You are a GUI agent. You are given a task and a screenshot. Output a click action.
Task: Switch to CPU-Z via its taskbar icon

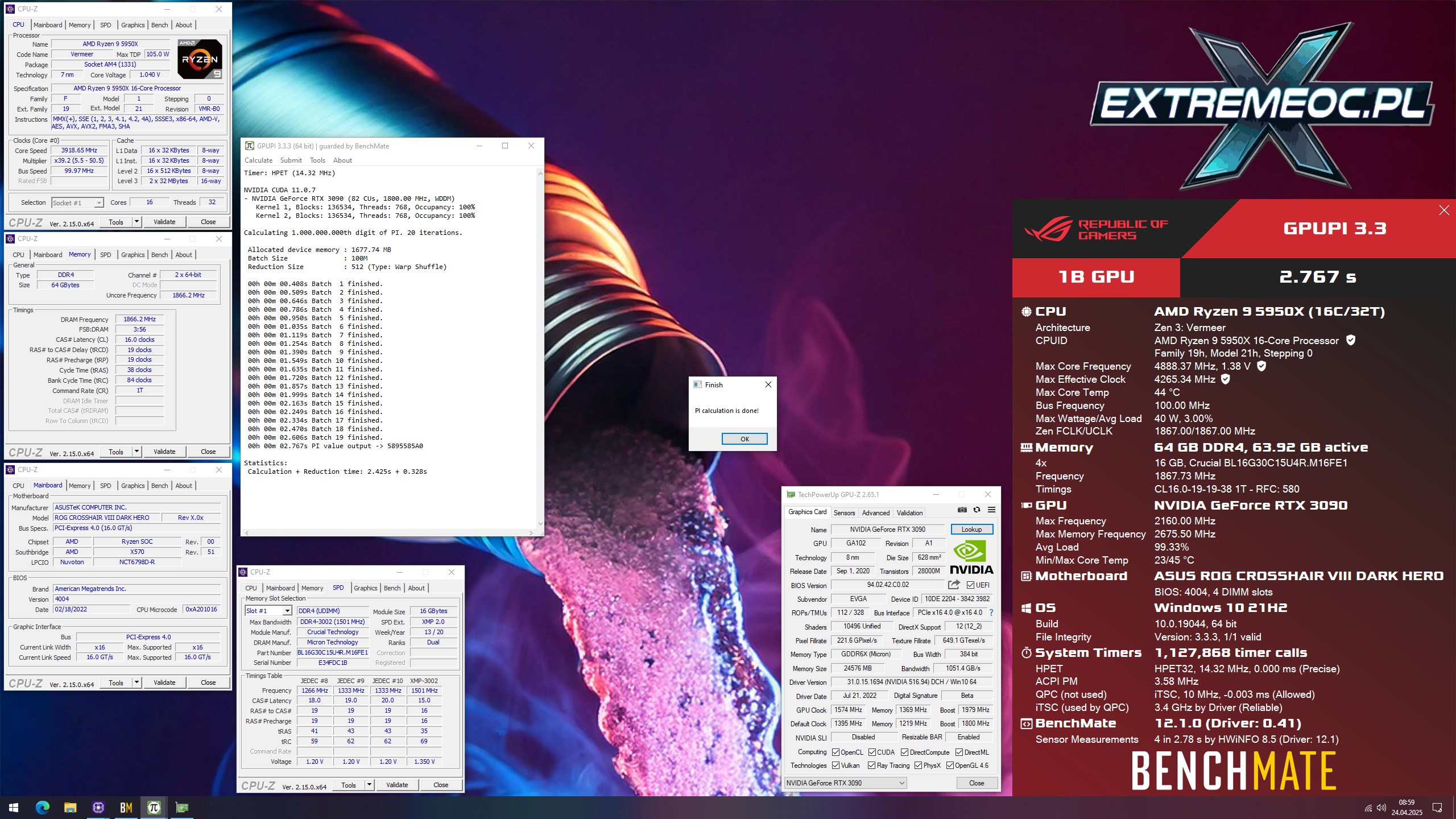pos(98,807)
